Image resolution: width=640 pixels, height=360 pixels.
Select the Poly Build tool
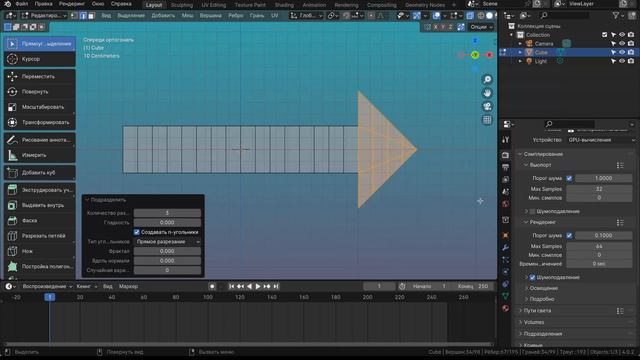point(40,267)
